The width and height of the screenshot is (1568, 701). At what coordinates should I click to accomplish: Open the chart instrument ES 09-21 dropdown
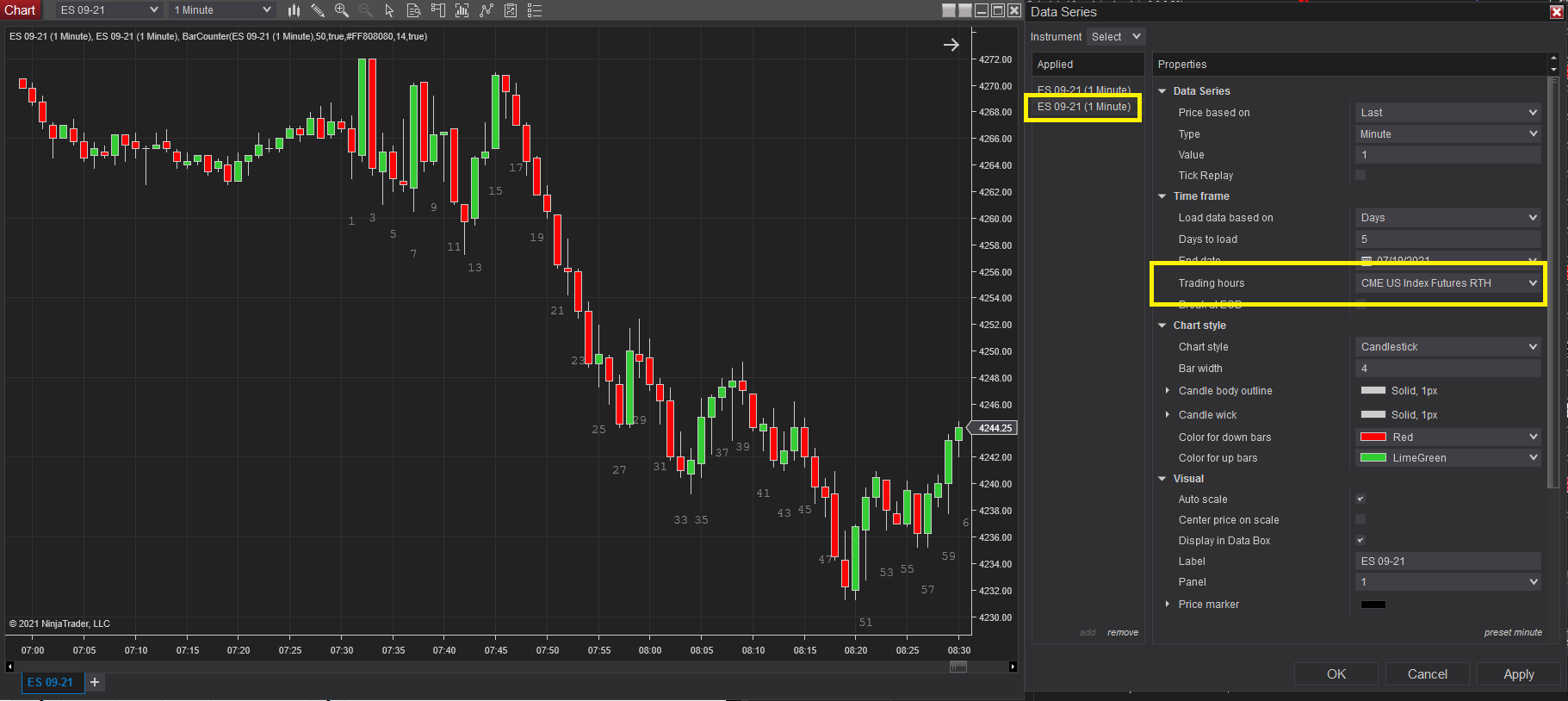point(109,10)
